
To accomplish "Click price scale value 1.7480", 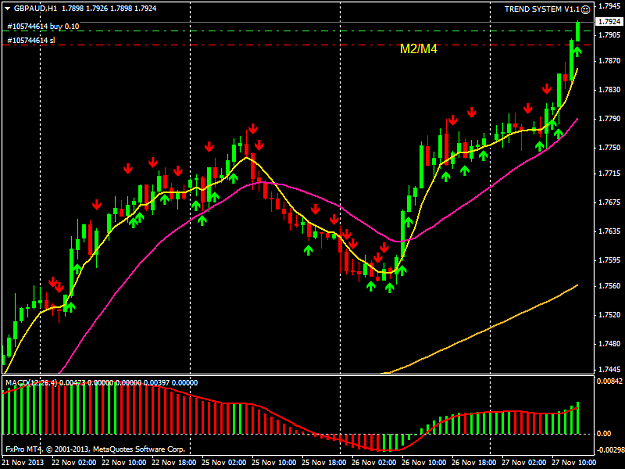I will click(x=609, y=343).
